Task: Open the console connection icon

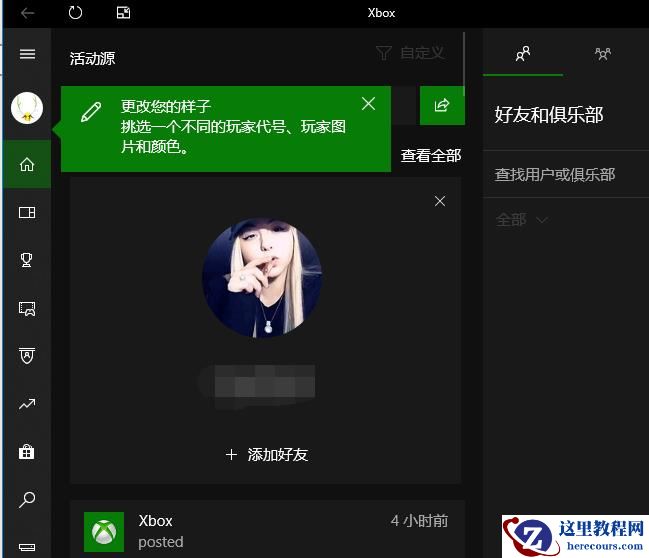Action: coord(27,547)
